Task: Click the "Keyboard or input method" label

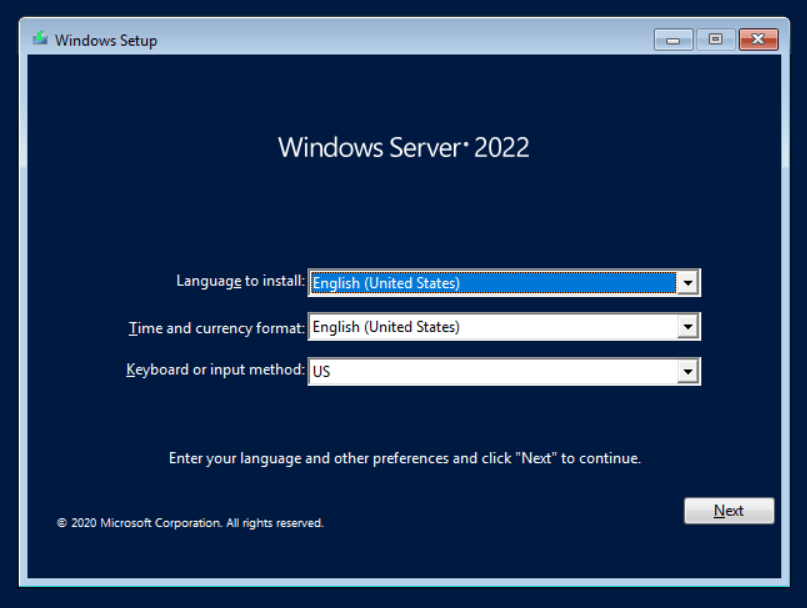Action: coord(215,370)
